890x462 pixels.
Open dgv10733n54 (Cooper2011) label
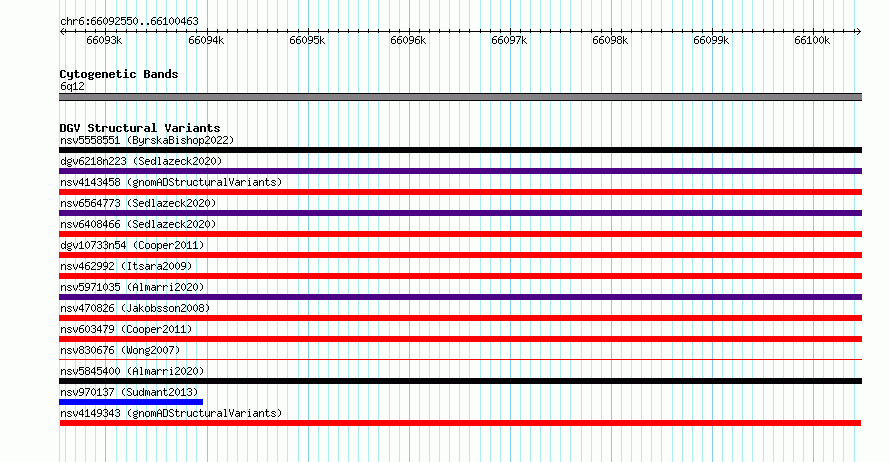tap(132, 245)
